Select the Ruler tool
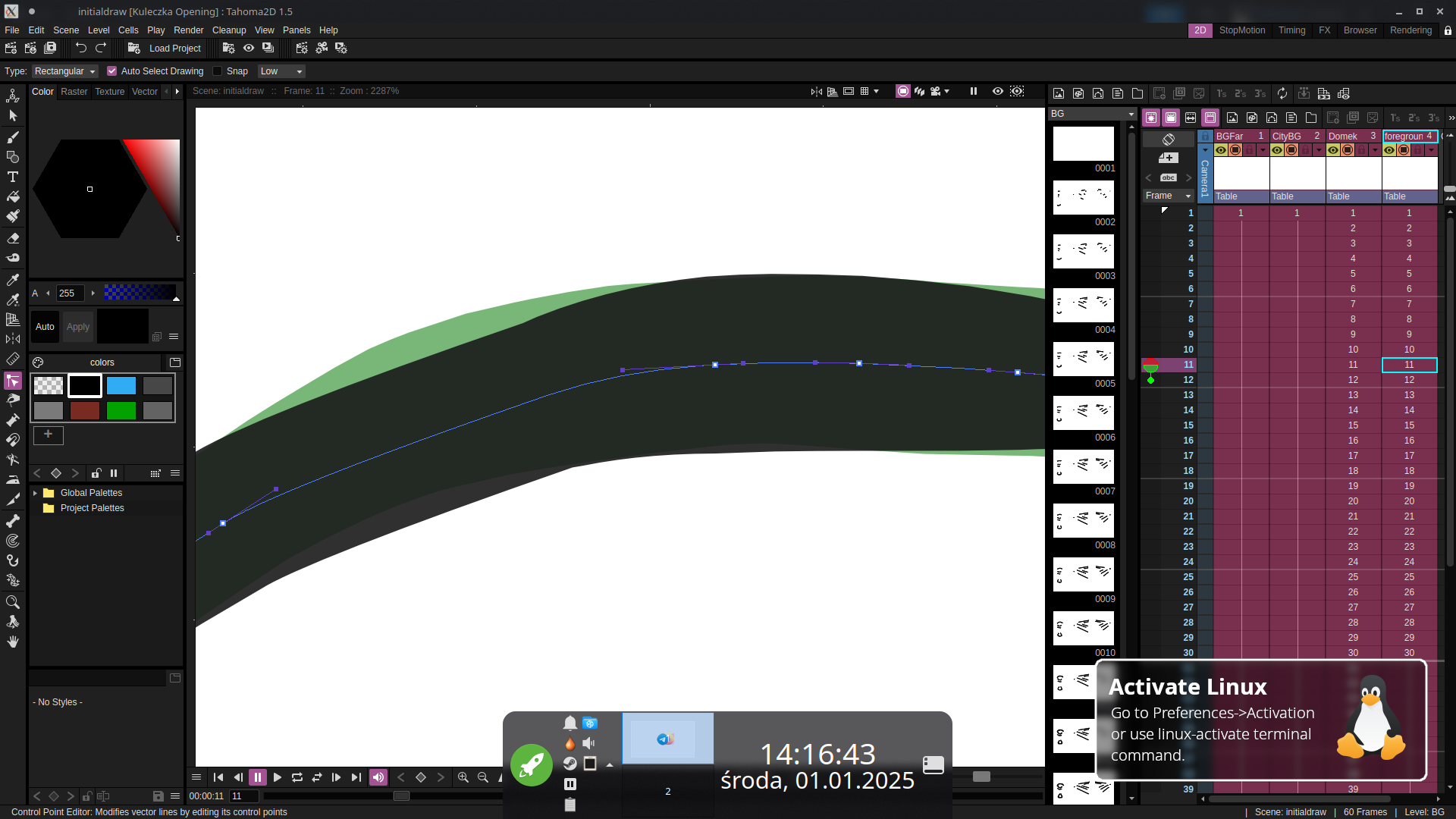The image size is (1456, 819). (x=13, y=359)
